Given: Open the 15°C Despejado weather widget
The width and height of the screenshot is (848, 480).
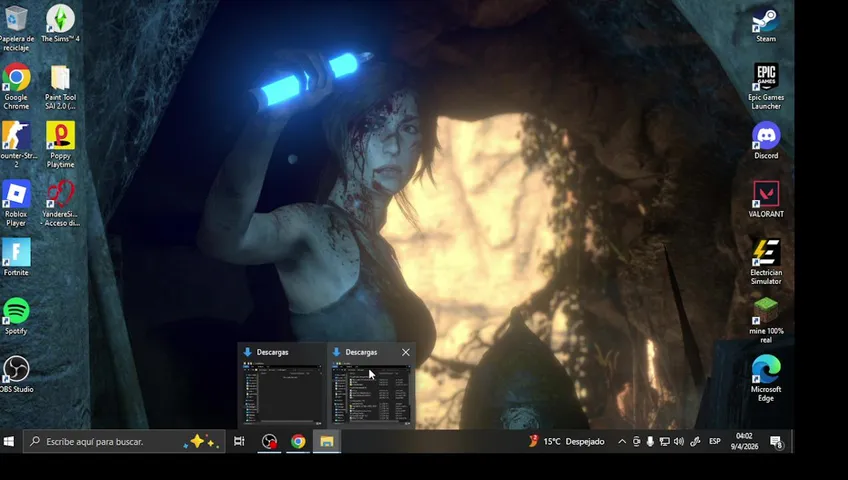Looking at the screenshot, I should tap(567, 442).
